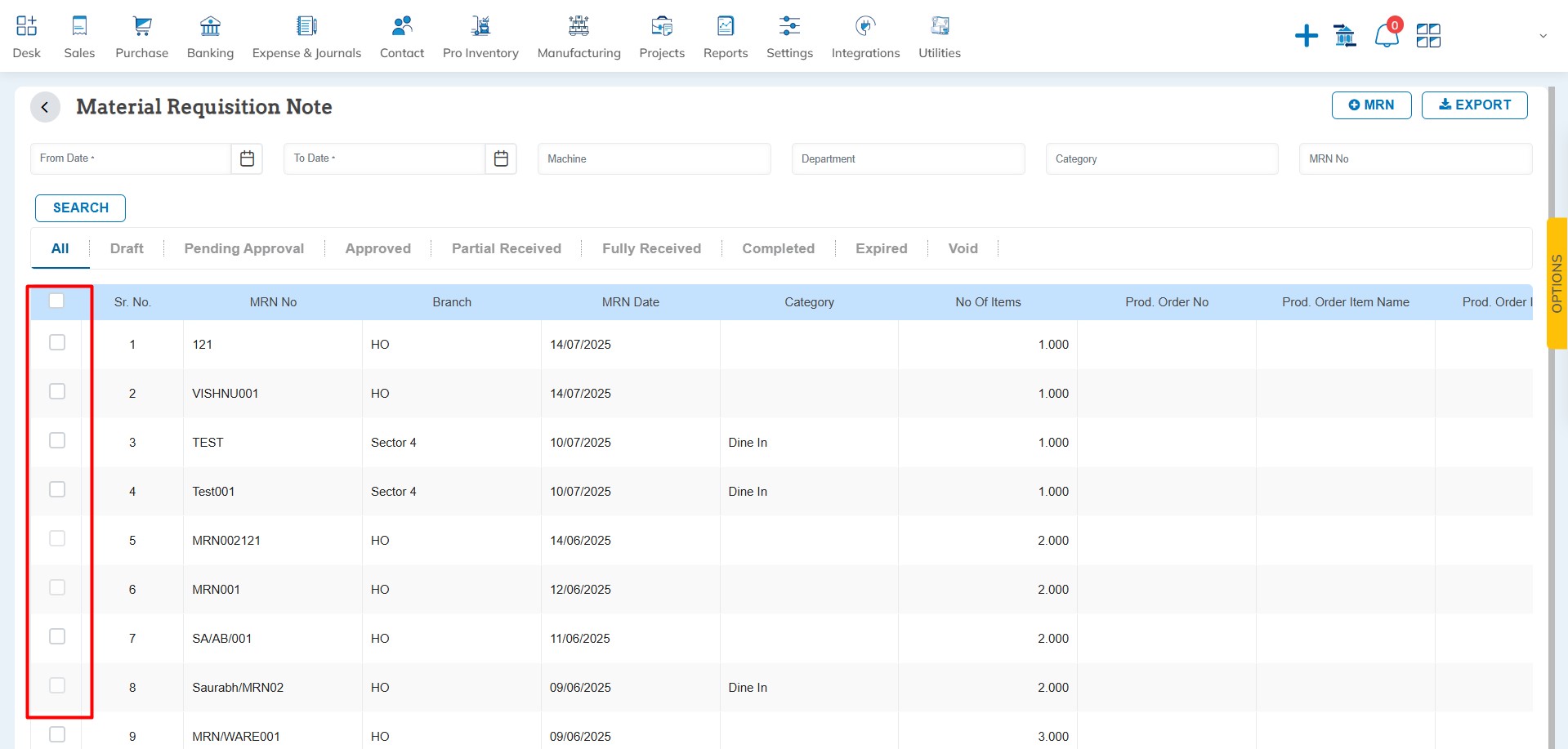
Task: Click the Prod. Order No column header
Action: [x=1167, y=302]
